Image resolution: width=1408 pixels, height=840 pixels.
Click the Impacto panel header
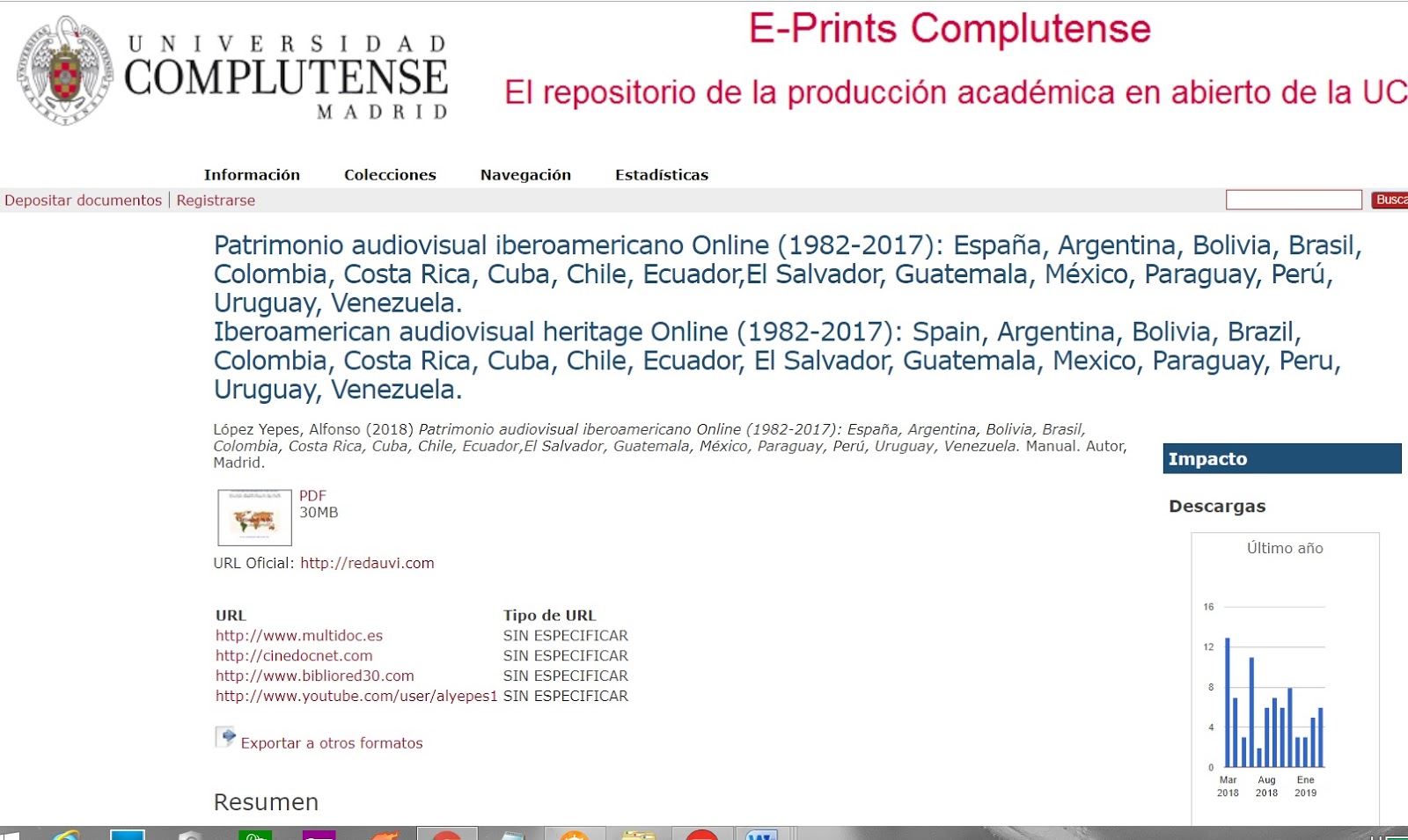point(1282,459)
